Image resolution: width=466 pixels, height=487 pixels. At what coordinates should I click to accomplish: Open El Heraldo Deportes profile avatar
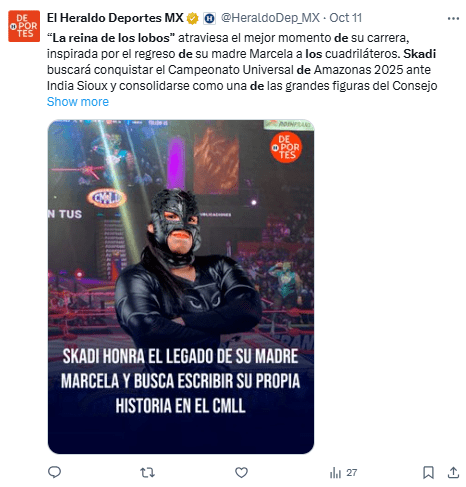click(x=24, y=26)
